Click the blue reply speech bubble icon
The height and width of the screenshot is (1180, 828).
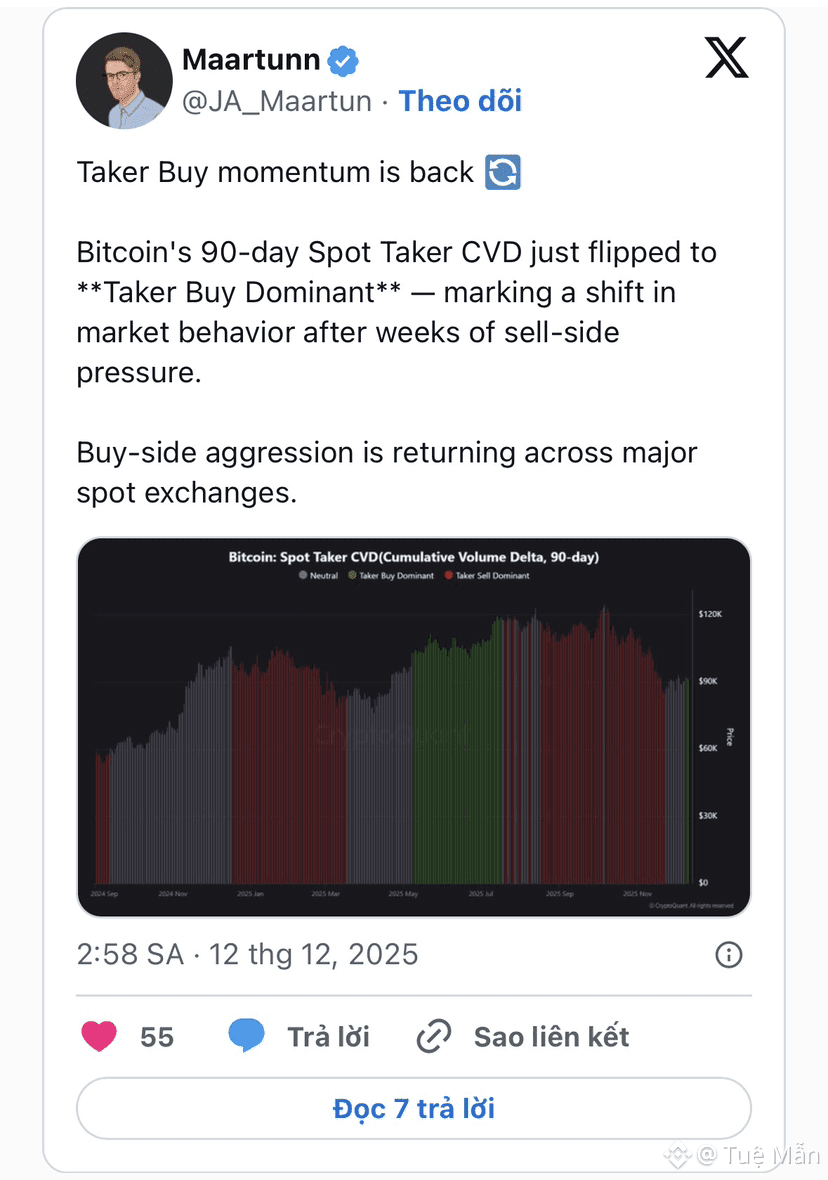(246, 1037)
